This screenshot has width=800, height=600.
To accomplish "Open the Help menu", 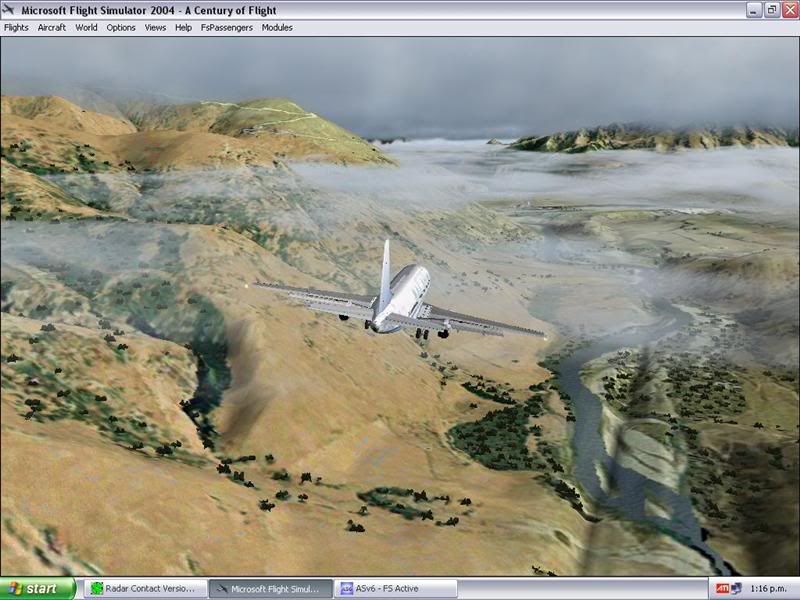I will click(183, 27).
